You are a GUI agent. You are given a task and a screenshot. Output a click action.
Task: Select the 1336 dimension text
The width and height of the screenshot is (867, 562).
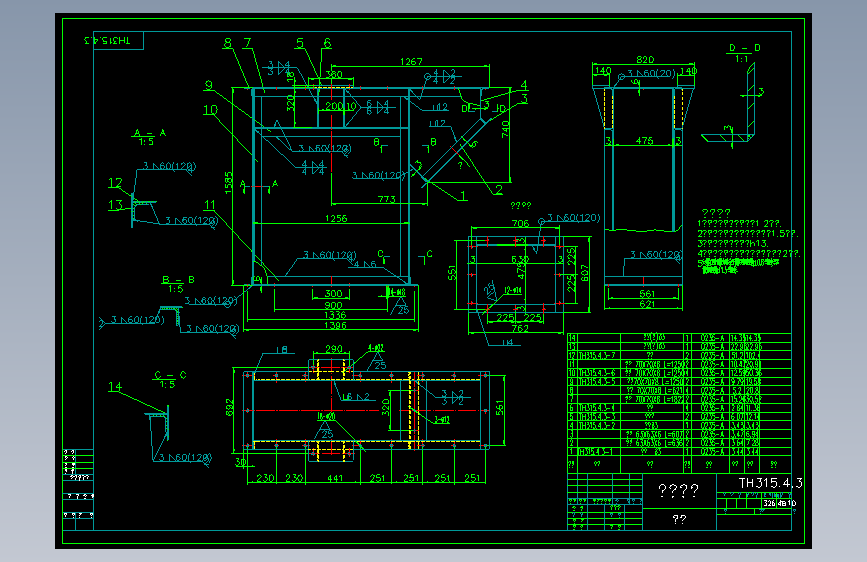pyautogui.click(x=335, y=315)
